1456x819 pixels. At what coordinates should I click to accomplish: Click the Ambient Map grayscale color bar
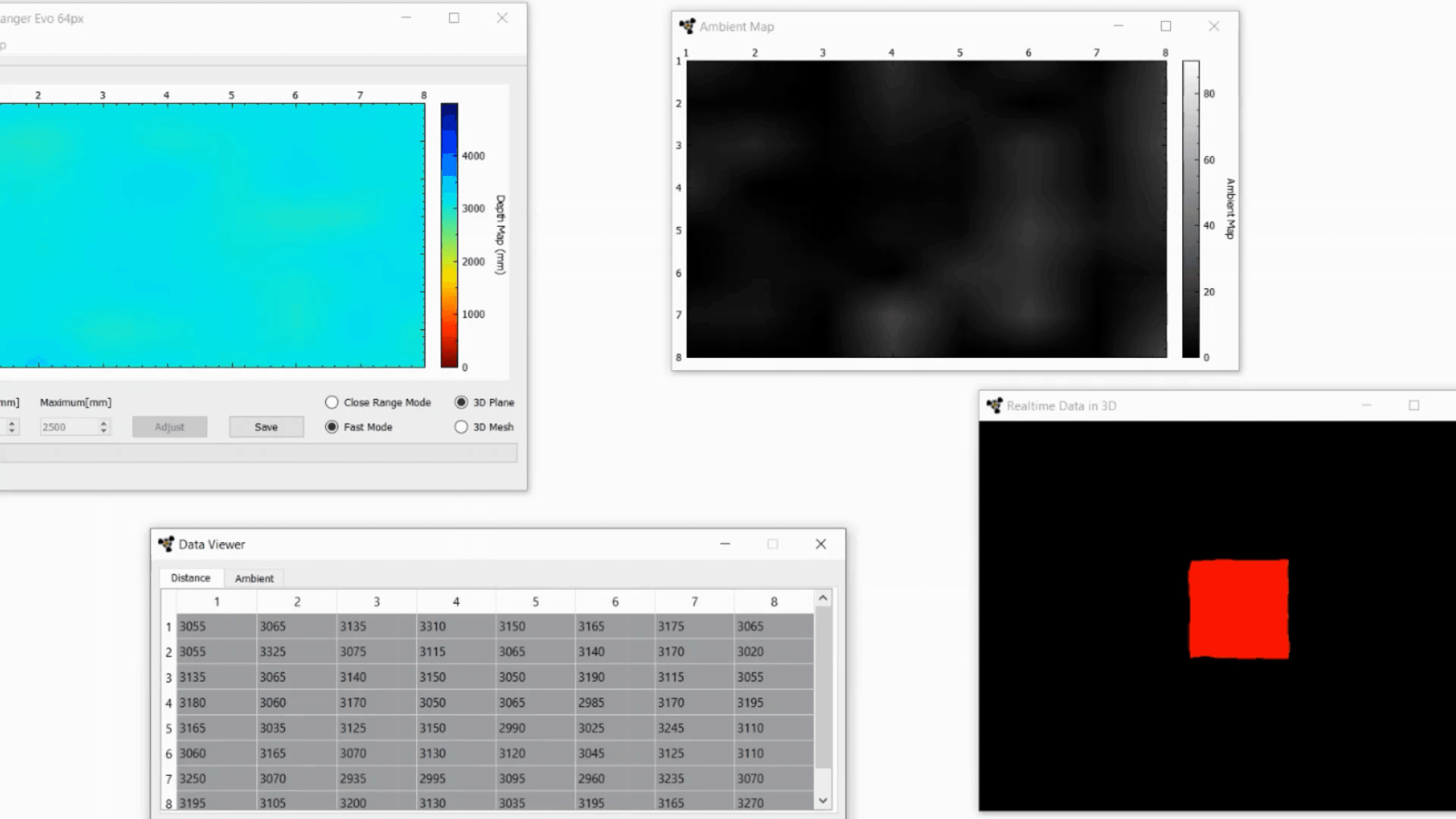1191,209
